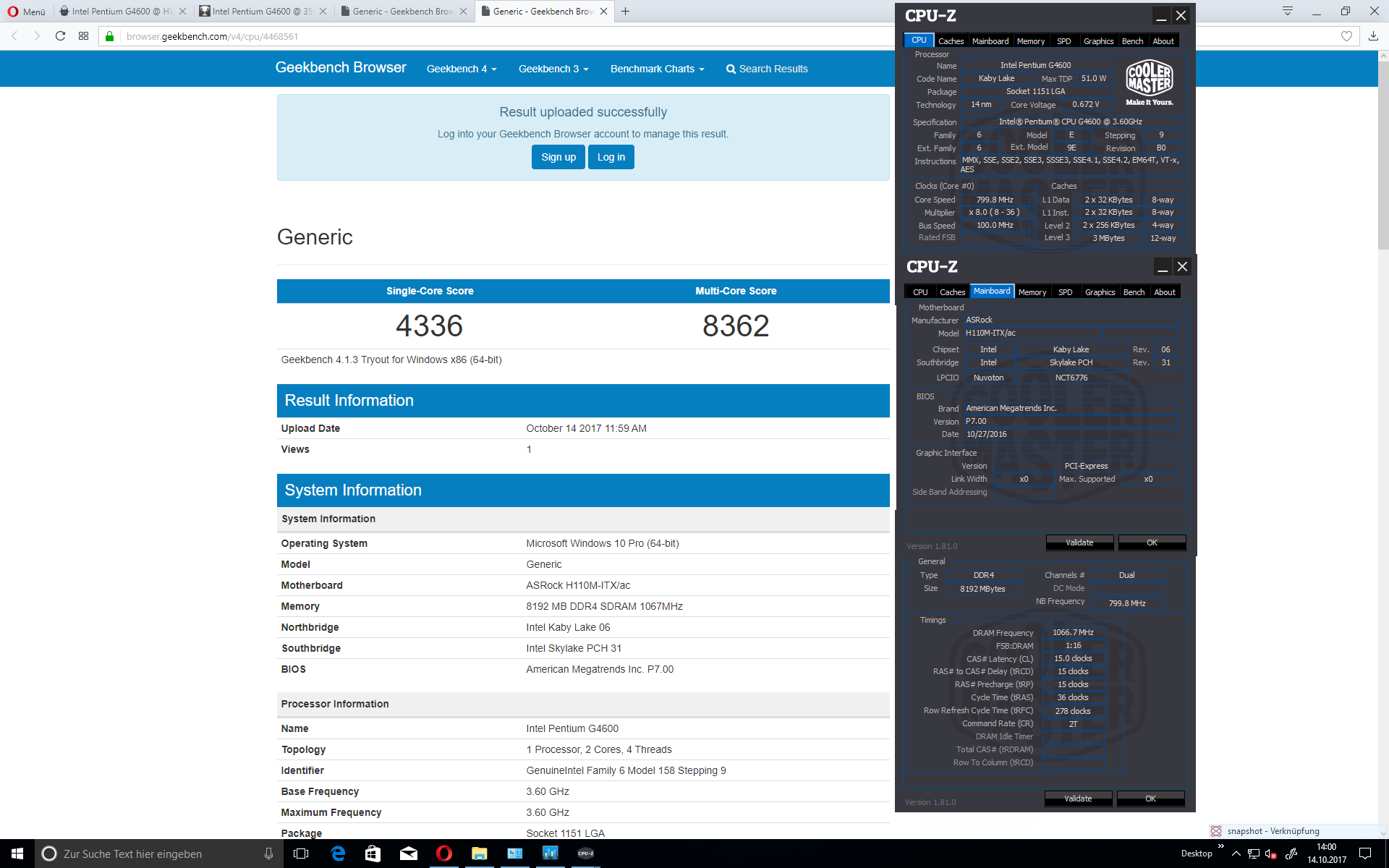The image size is (1389, 868).
Task: Expand the Desktop toolbar double chevron
Action: [x=1221, y=846]
